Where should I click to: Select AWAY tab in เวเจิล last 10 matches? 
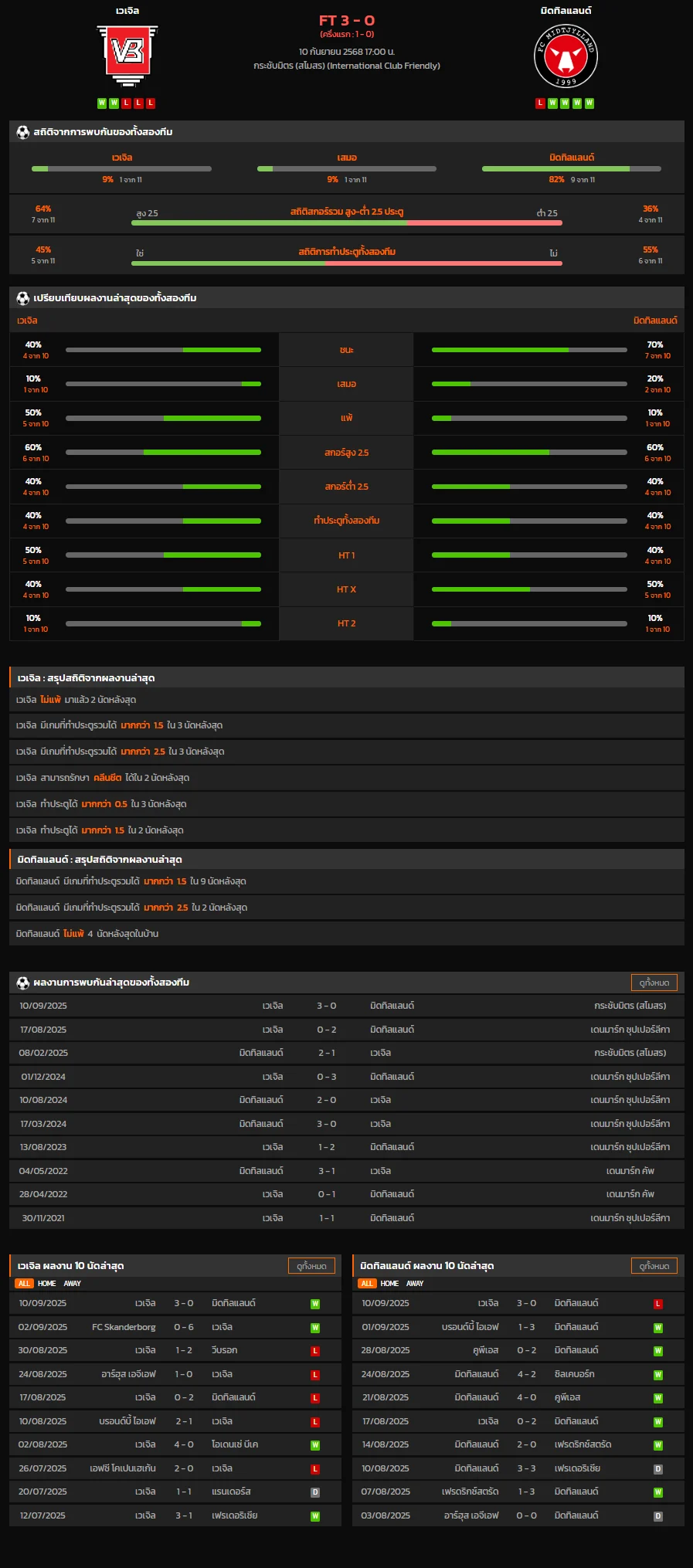(x=73, y=1283)
